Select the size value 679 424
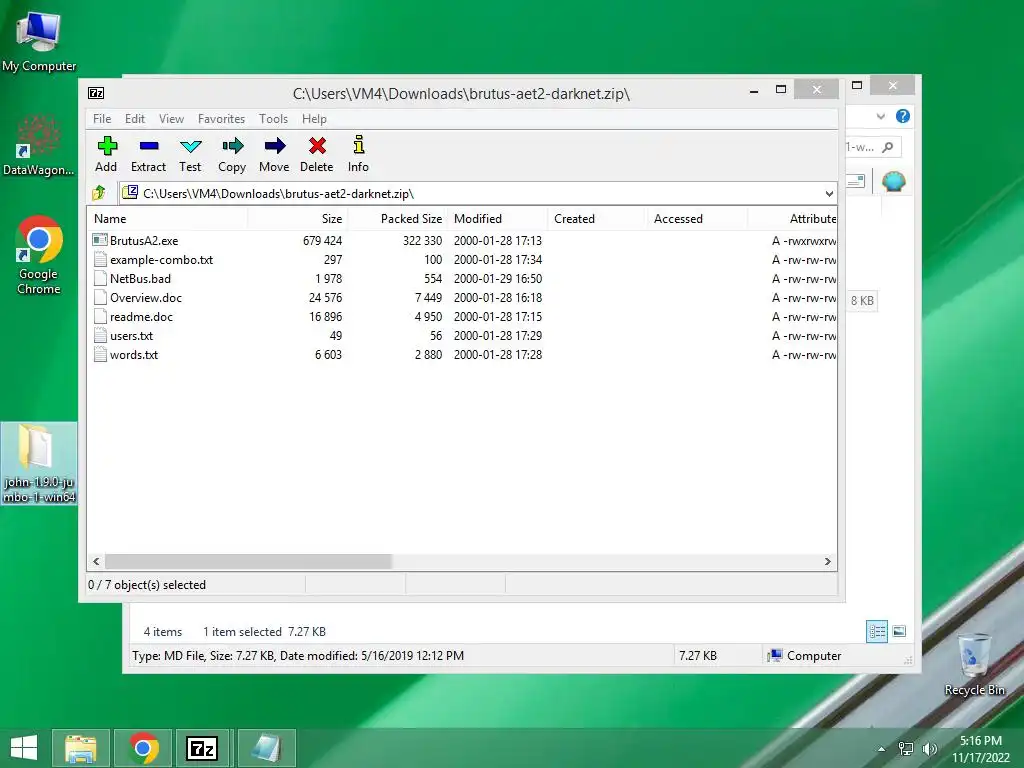Image resolution: width=1024 pixels, height=768 pixels. point(323,240)
